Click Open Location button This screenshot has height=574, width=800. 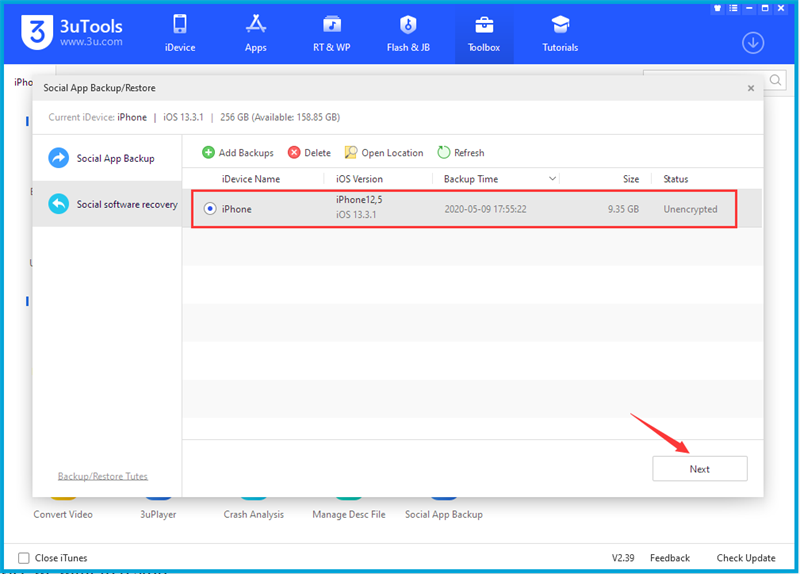[x=384, y=153]
